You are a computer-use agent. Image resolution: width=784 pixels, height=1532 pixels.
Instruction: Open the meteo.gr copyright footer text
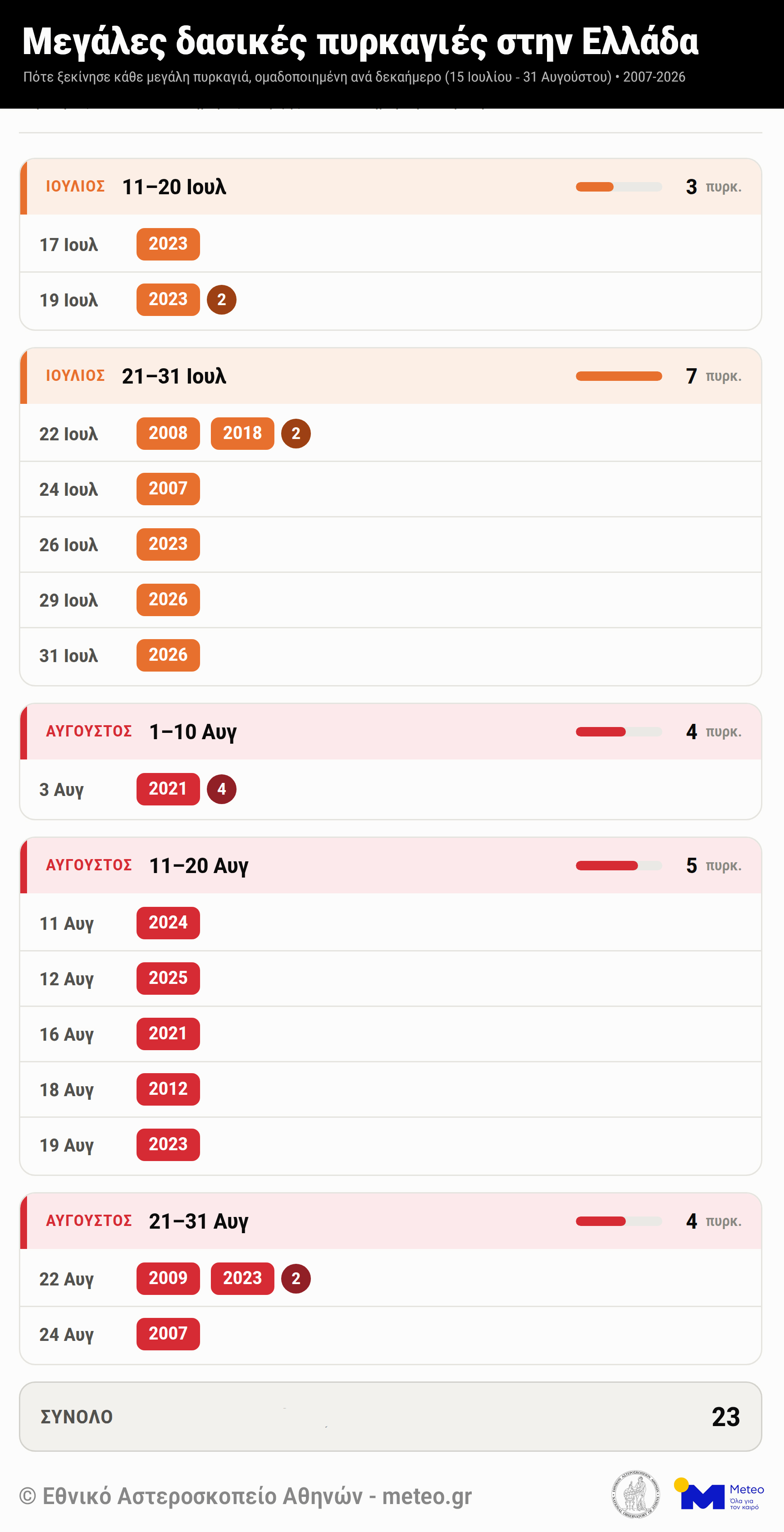[x=246, y=1496]
